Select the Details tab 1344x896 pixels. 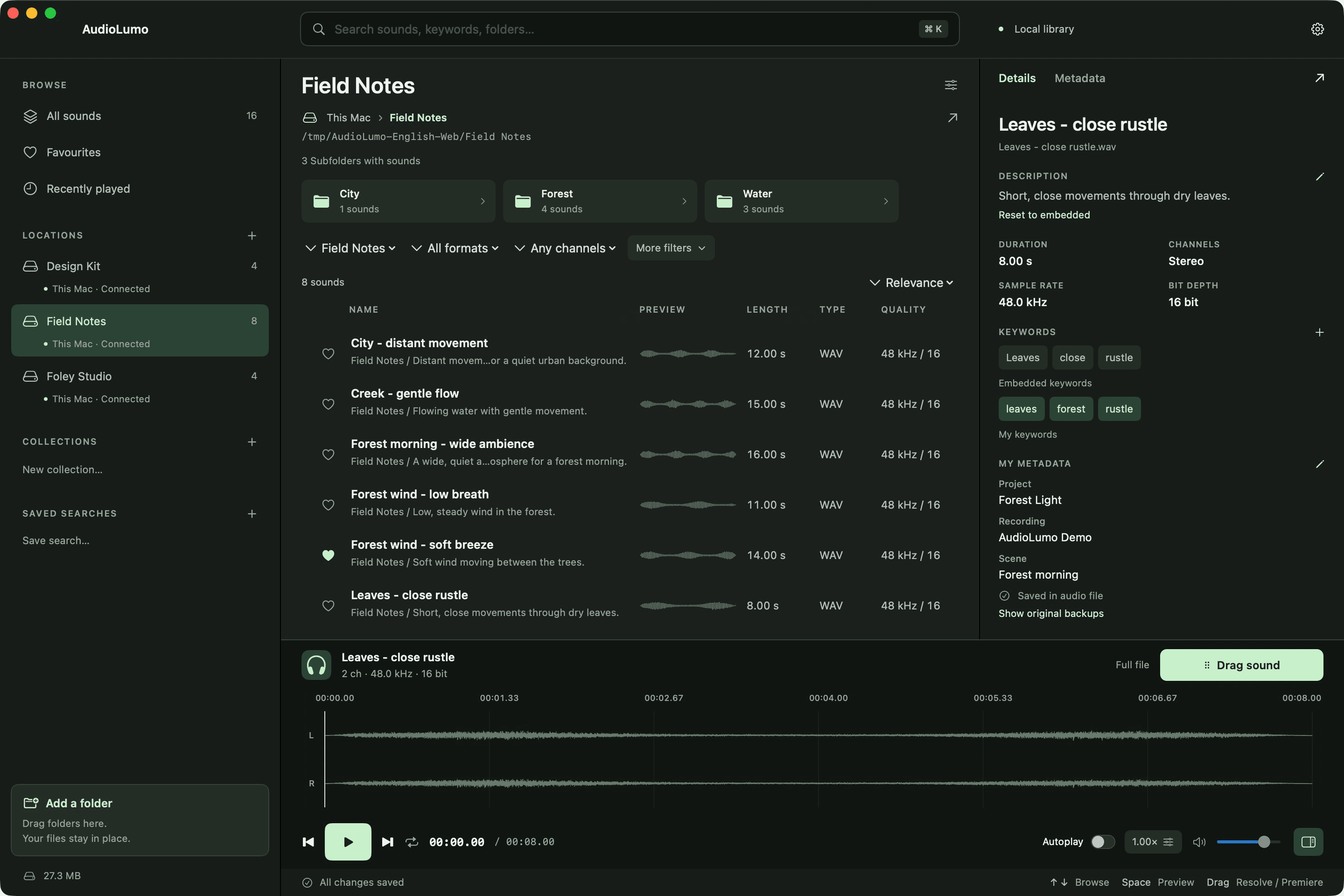[1016, 78]
